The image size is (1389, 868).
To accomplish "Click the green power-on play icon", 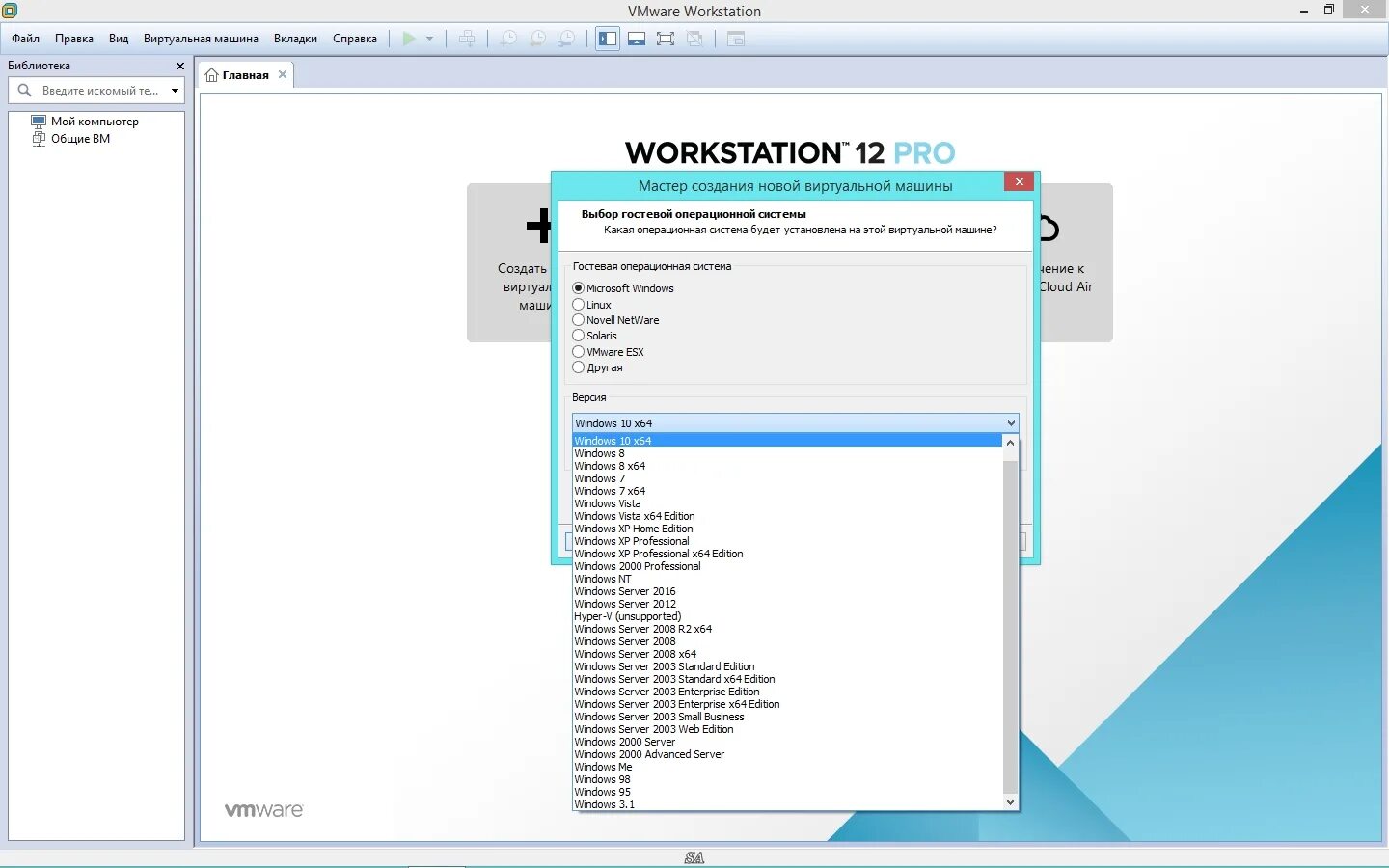I will coord(409,39).
